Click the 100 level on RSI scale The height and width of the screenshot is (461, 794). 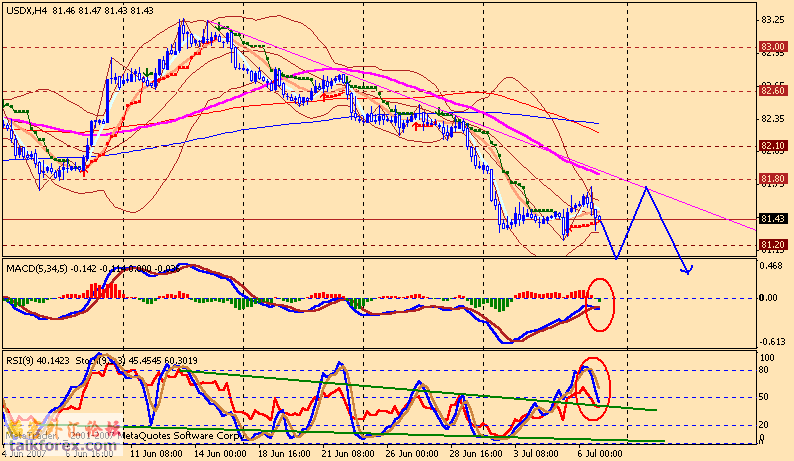[x=768, y=358]
